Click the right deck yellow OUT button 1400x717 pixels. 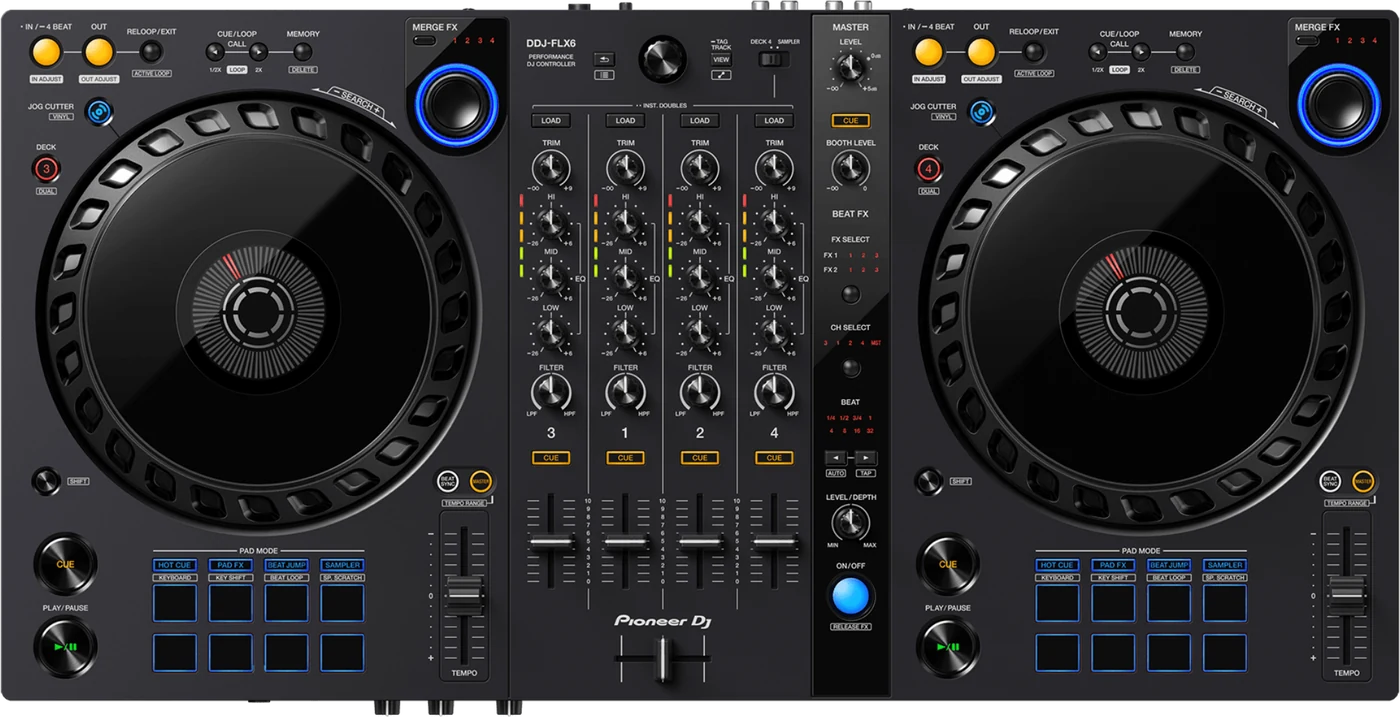pos(981,52)
